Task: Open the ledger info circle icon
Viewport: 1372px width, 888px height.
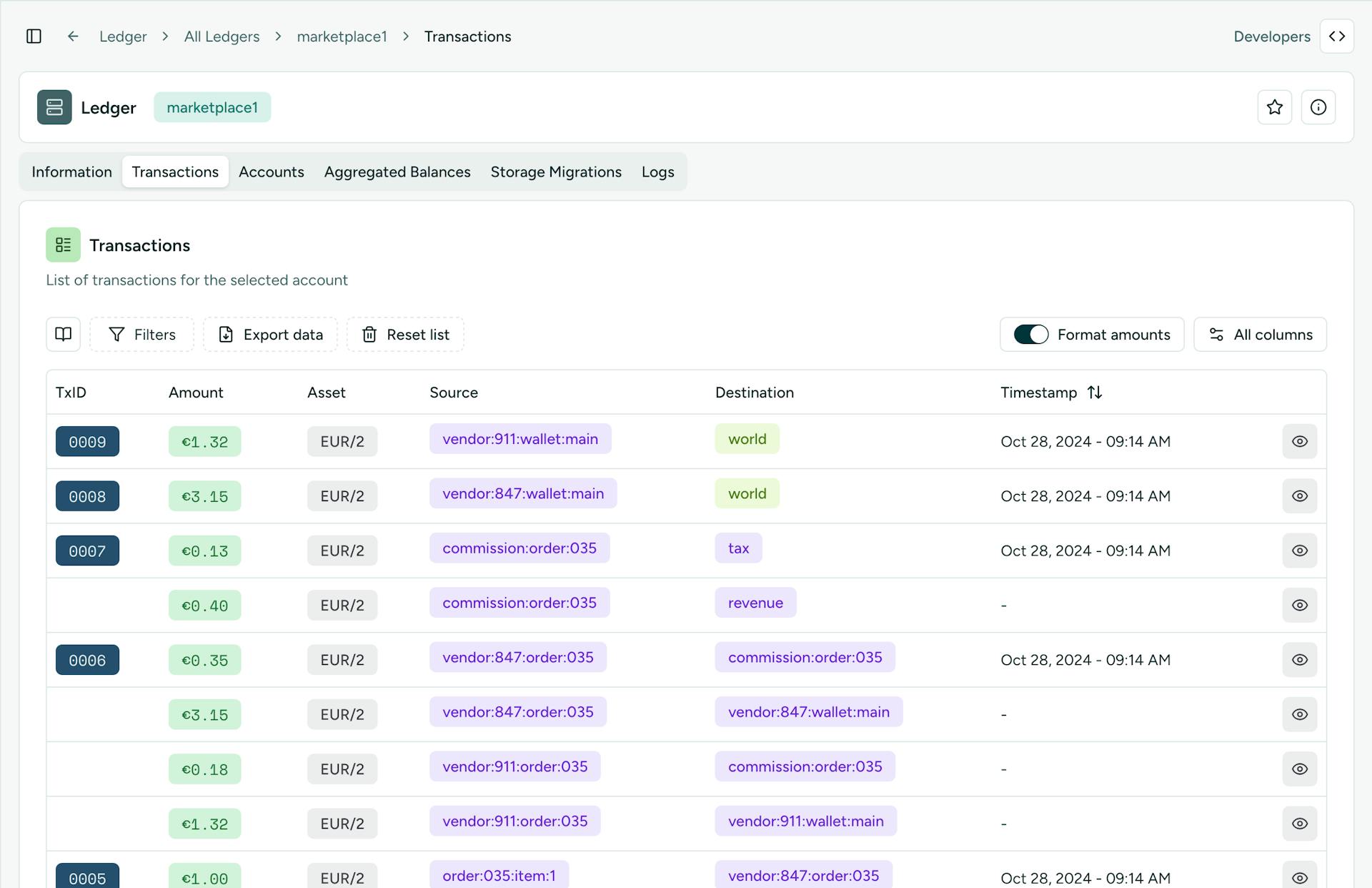Action: click(1318, 107)
